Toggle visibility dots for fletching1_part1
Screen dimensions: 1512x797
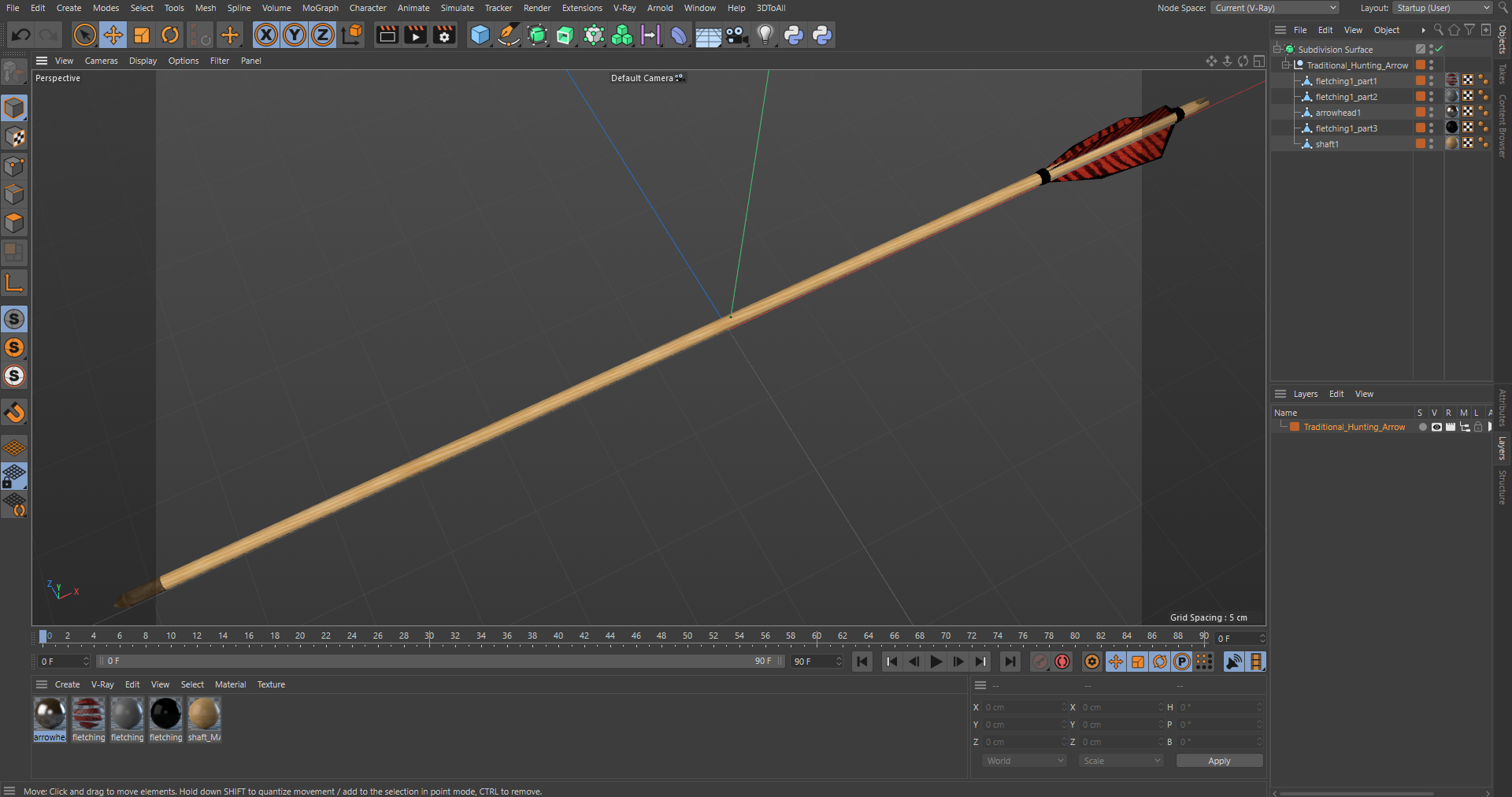1431,81
